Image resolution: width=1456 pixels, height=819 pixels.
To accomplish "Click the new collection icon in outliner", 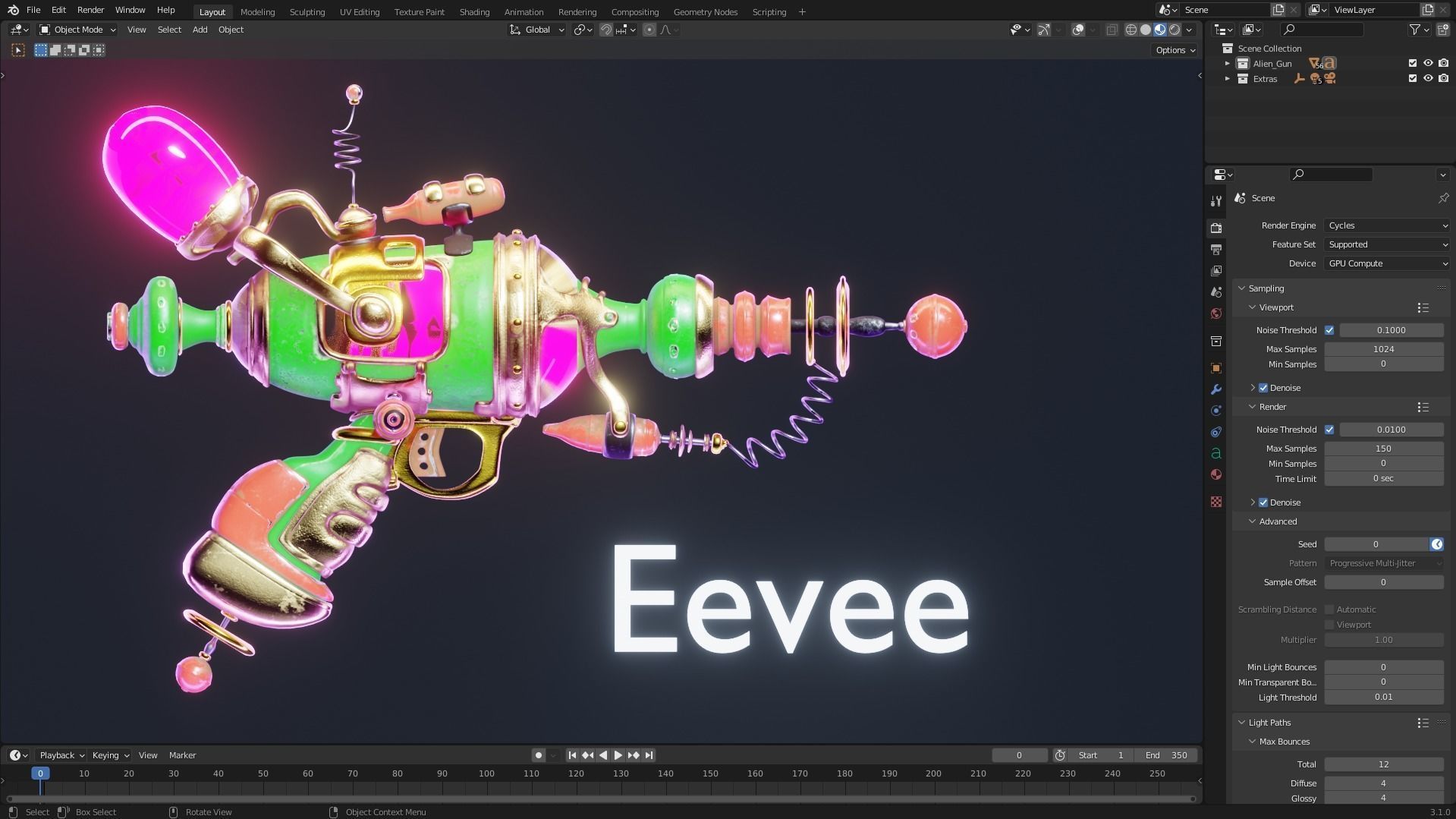I will tap(1443, 30).
